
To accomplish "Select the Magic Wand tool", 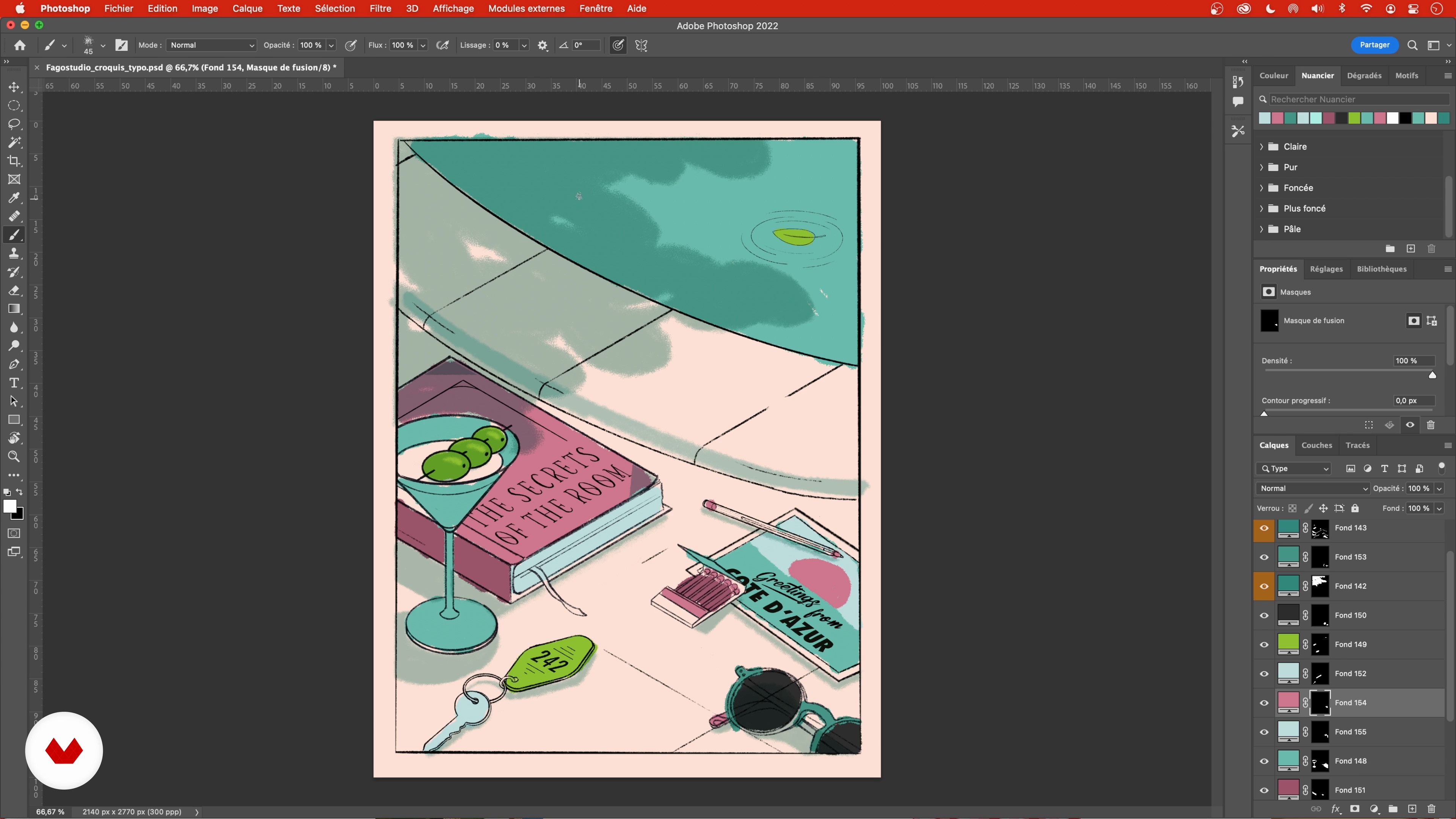I will [14, 143].
